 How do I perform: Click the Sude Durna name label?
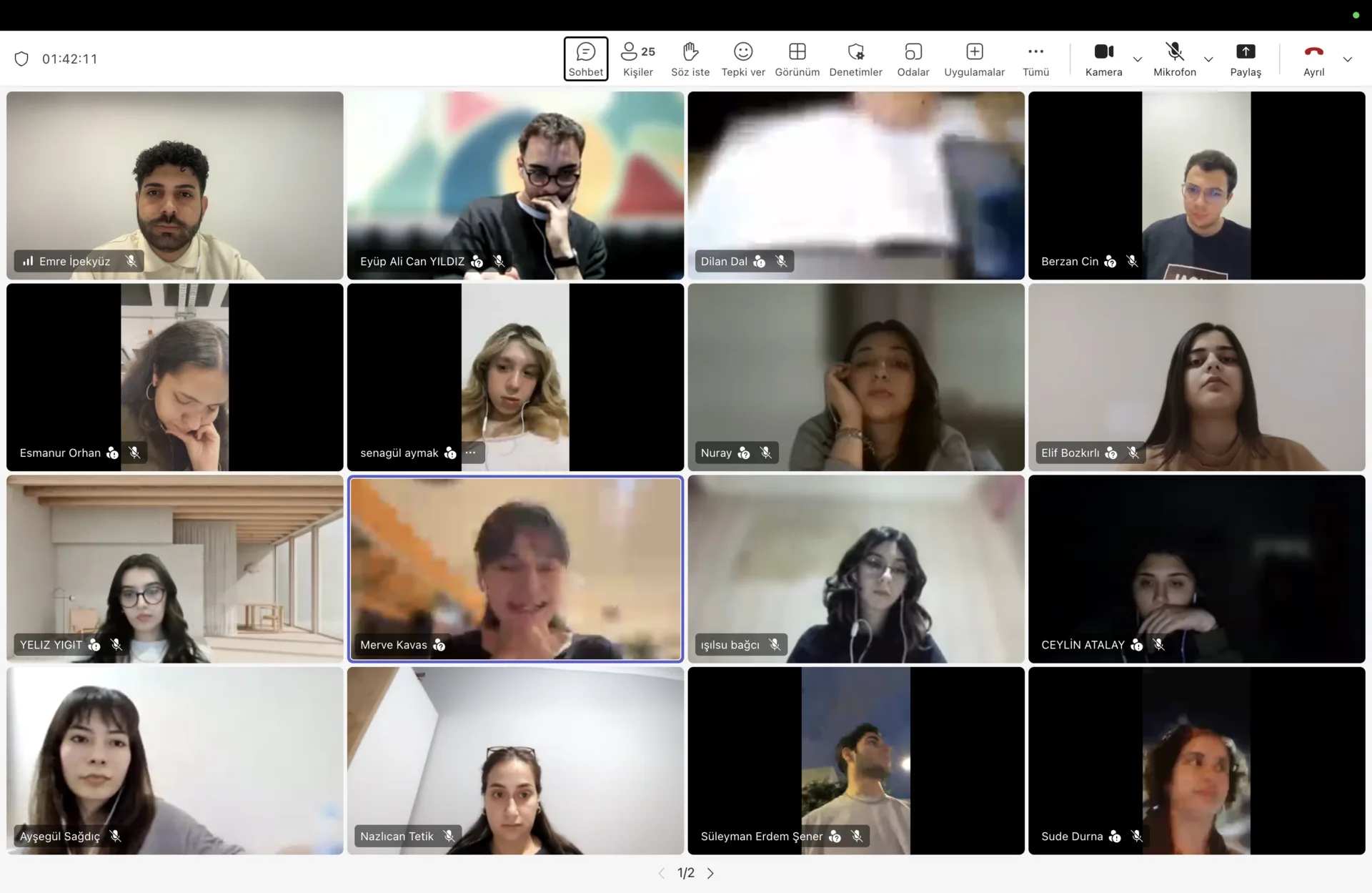1072,837
